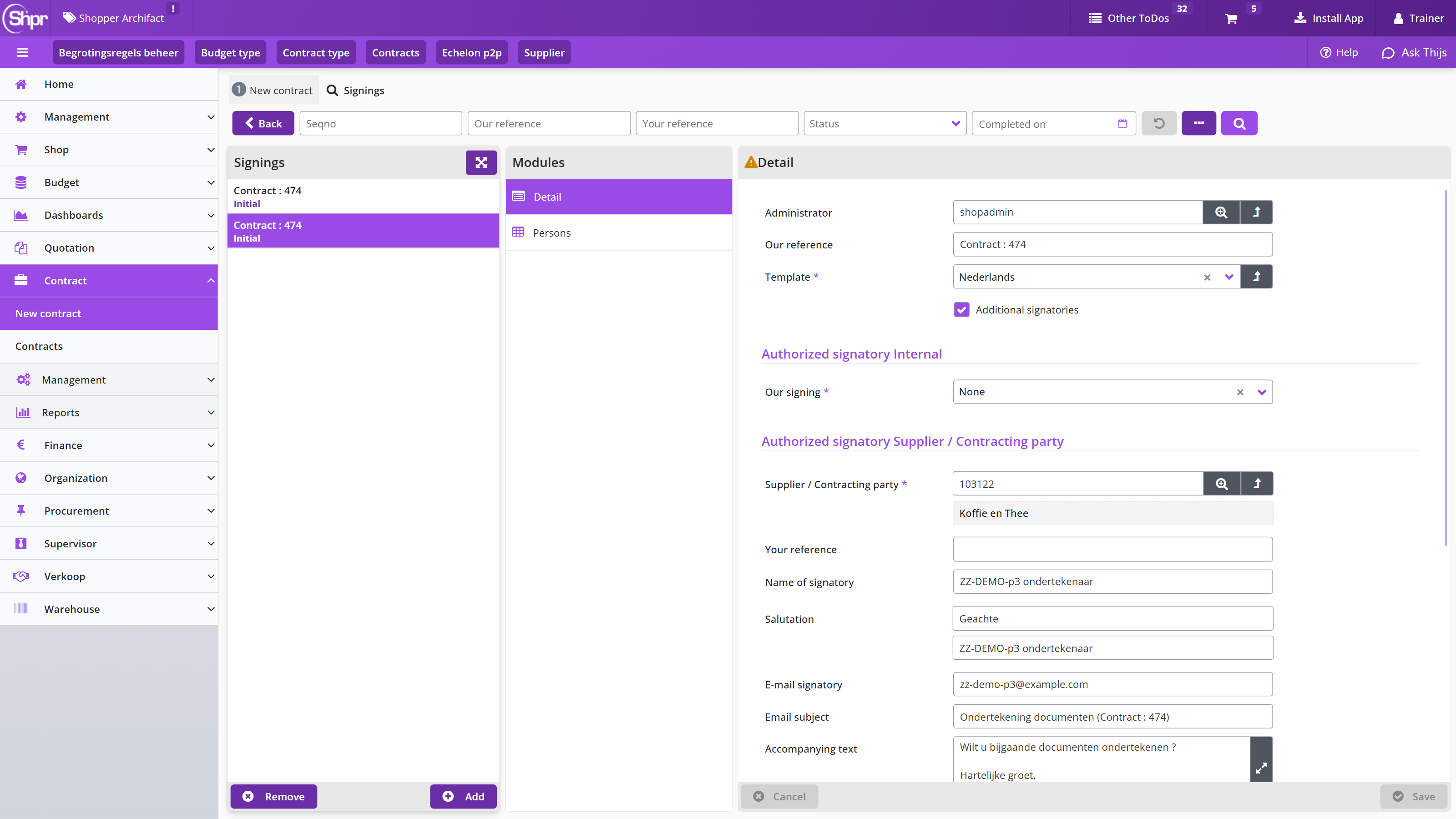Click Remove under the Signings list

[x=273, y=796]
